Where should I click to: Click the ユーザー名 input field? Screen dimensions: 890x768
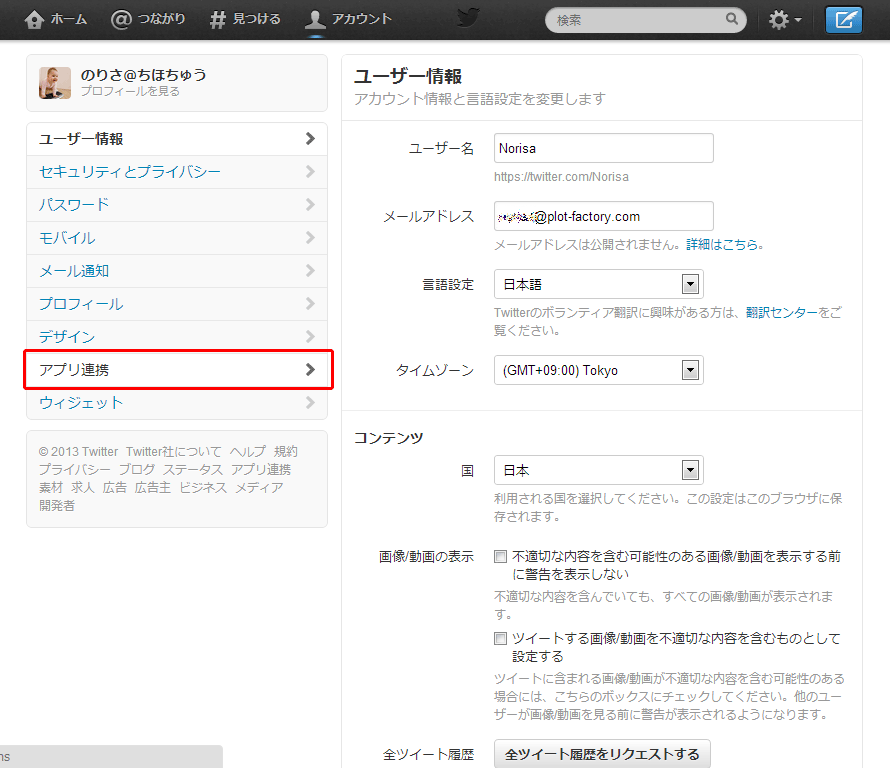tap(604, 148)
